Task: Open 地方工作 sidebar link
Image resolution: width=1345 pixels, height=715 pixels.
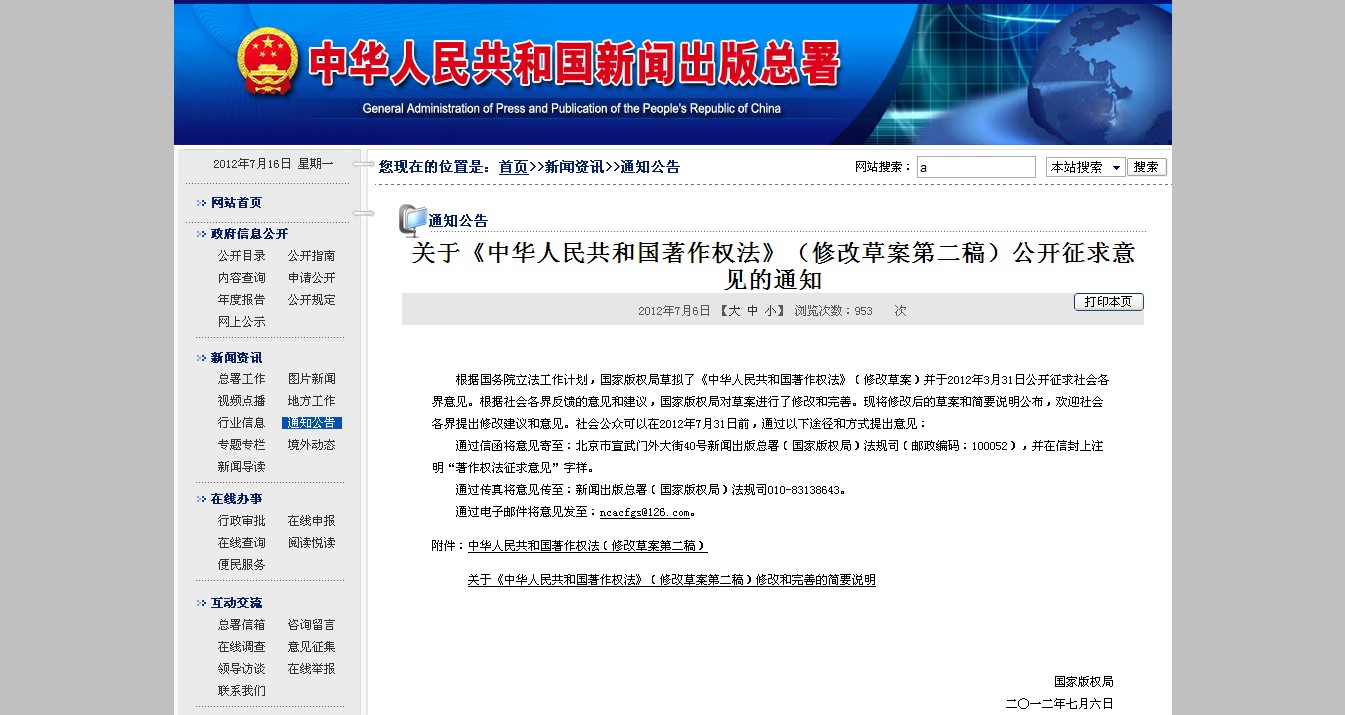Action: point(312,401)
